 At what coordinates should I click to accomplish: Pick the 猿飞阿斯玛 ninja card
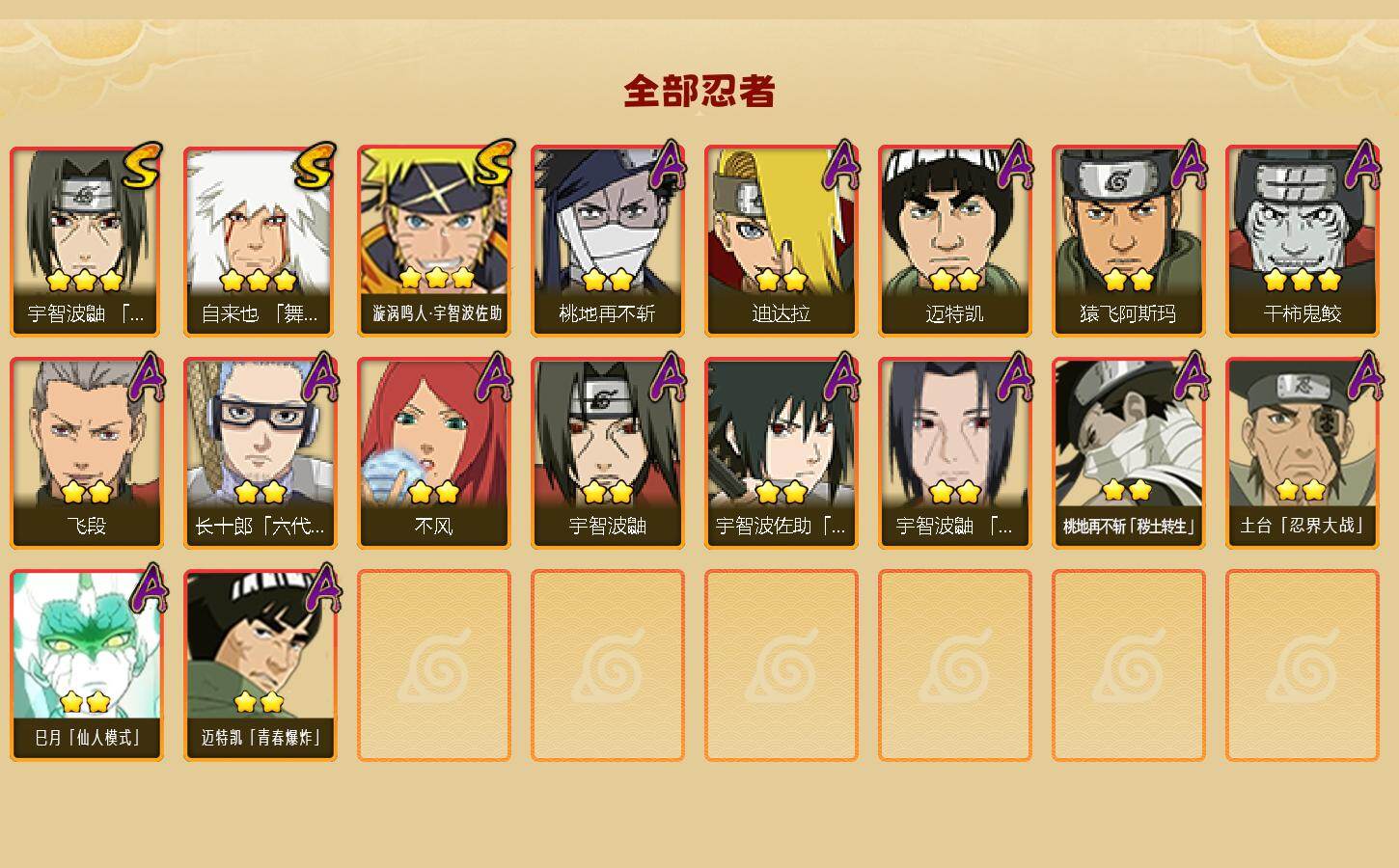click(x=1129, y=241)
